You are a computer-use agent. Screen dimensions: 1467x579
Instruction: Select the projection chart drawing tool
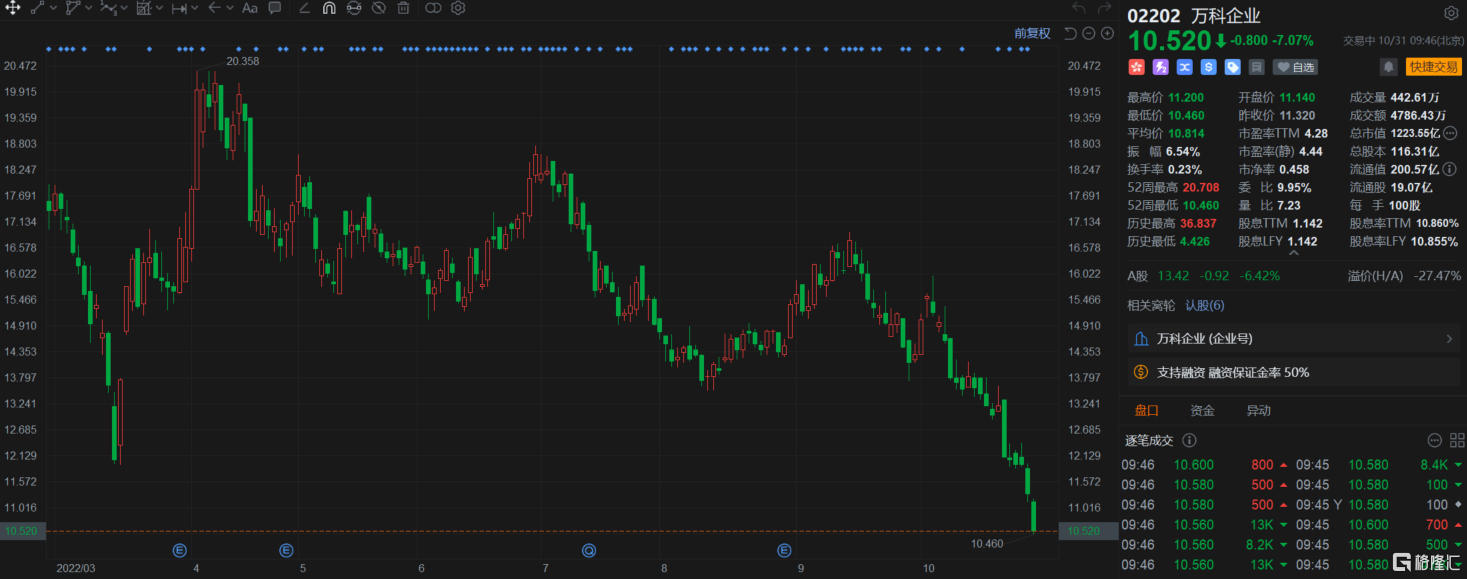pyautogui.click(x=144, y=8)
